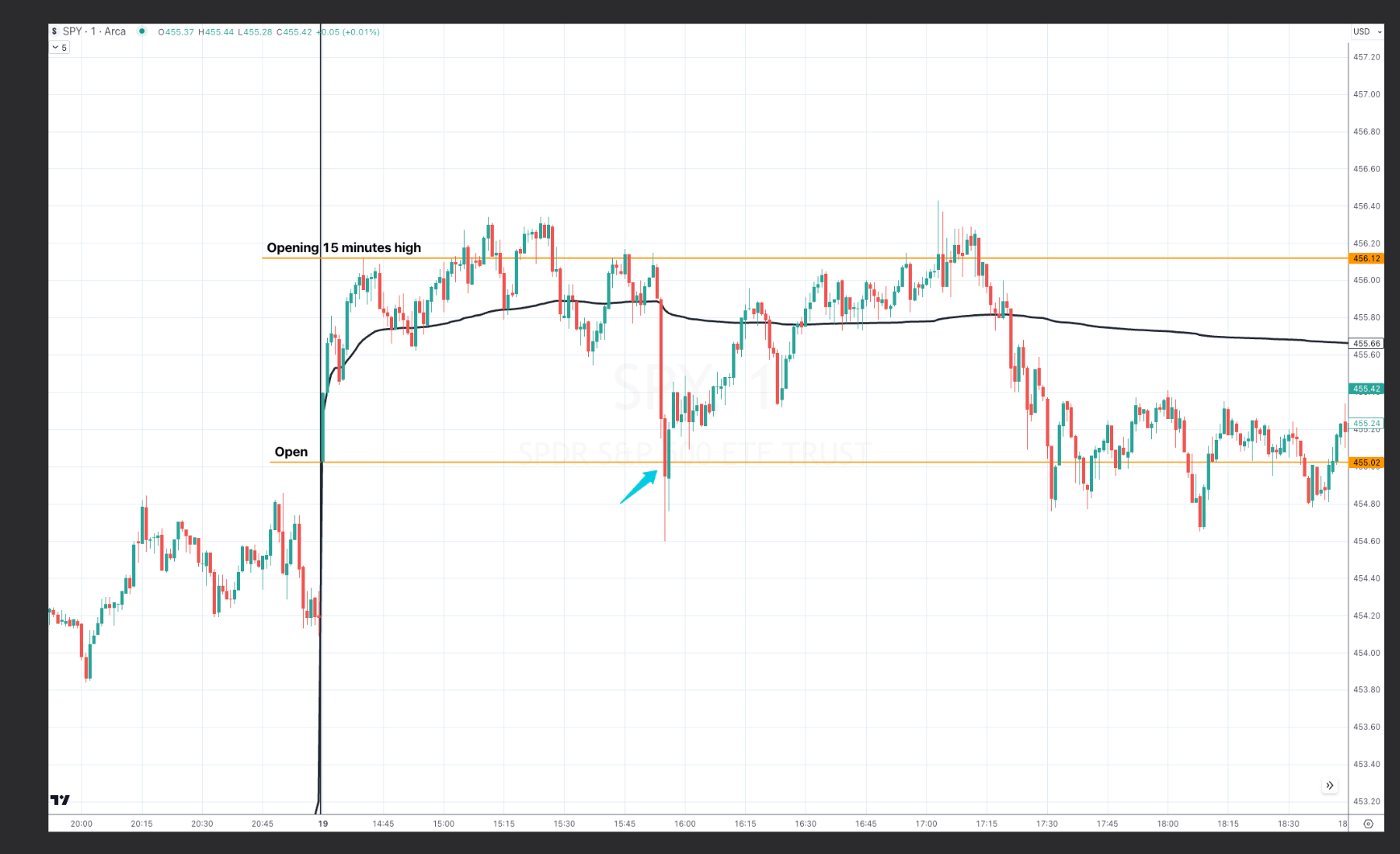Click the SPY symbol logo icon
The width and height of the screenshot is (1400, 854).
tap(55, 31)
